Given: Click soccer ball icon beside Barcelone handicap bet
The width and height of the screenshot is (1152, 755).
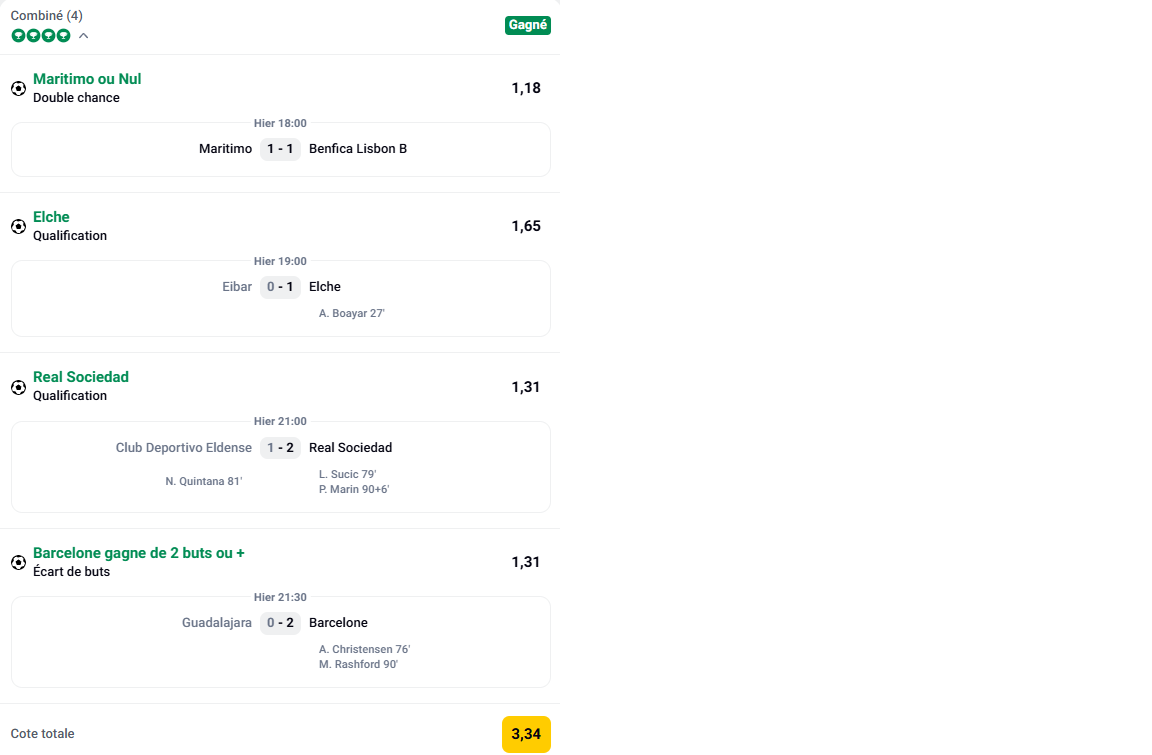Looking at the screenshot, I should [18, 562].
